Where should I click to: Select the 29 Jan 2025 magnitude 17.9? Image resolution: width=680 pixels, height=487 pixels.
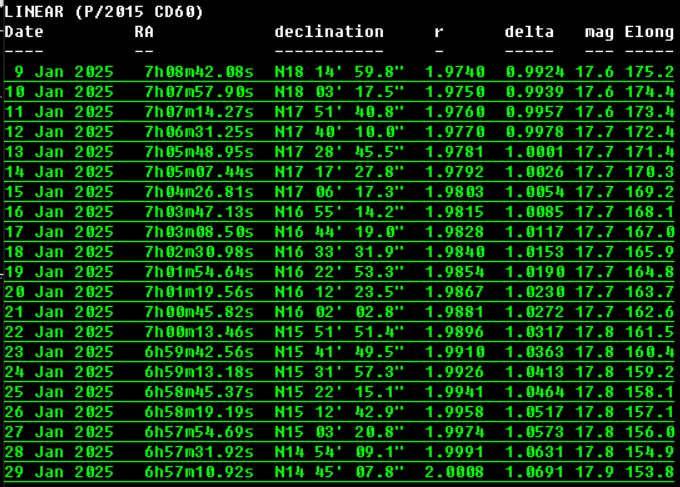coord(599,471)
